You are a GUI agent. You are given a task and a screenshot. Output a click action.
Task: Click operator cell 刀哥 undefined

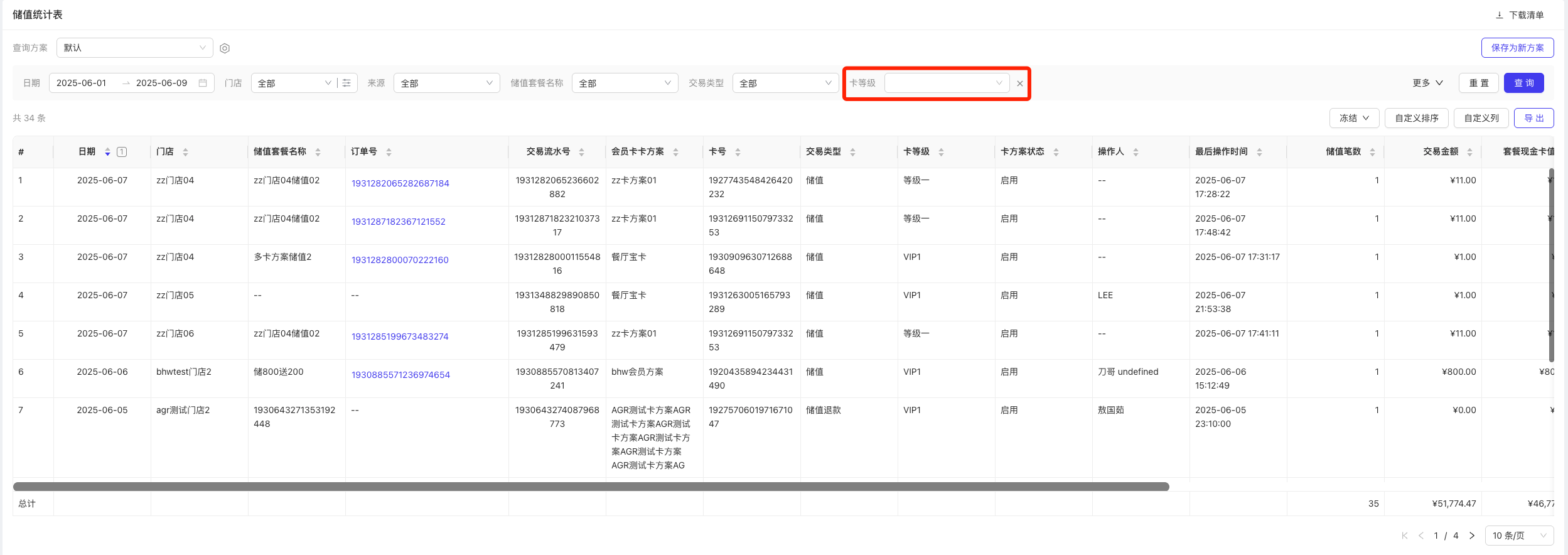1128,372
